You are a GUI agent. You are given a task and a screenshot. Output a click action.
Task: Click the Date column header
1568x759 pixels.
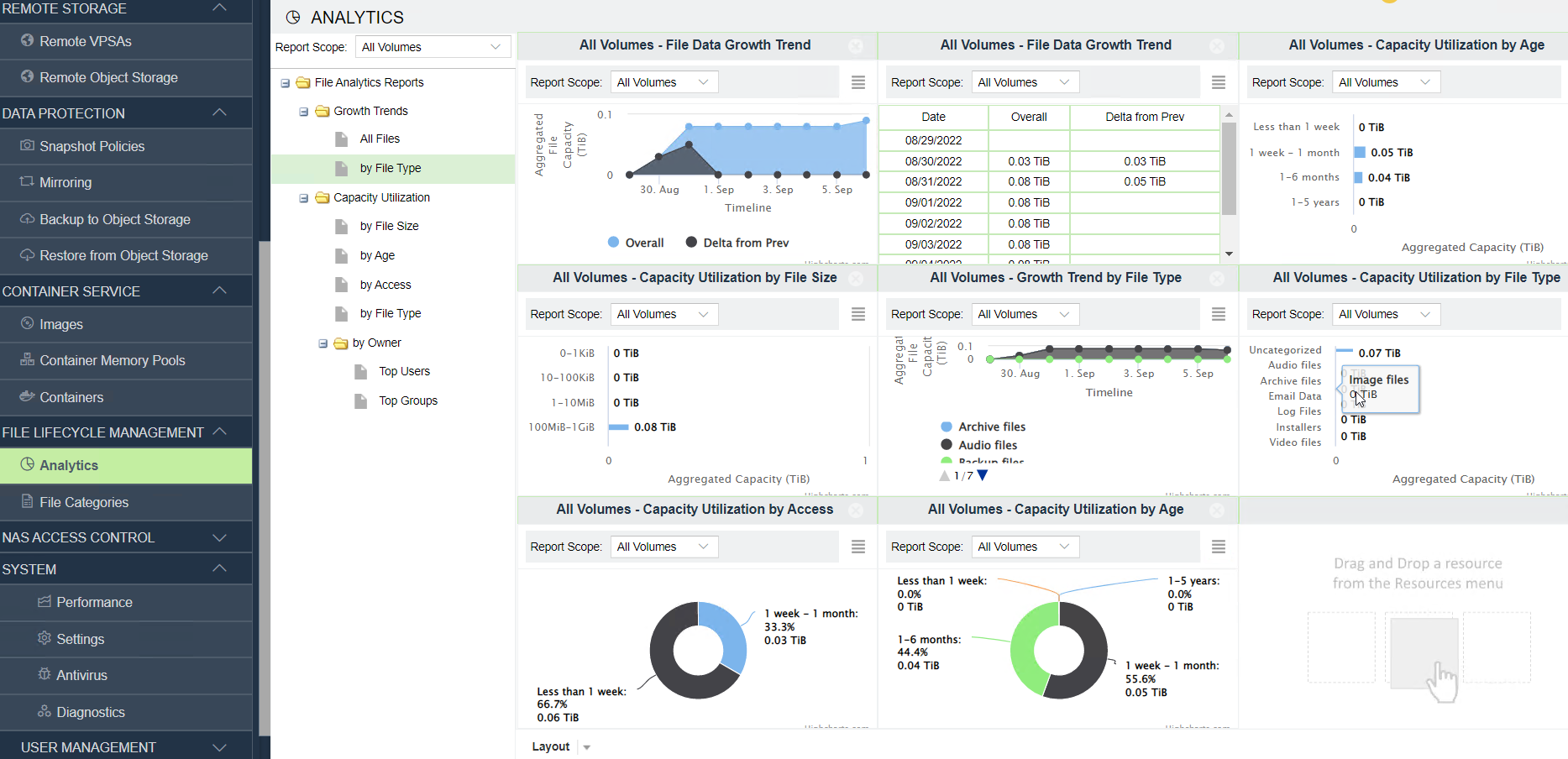(933, 117)
